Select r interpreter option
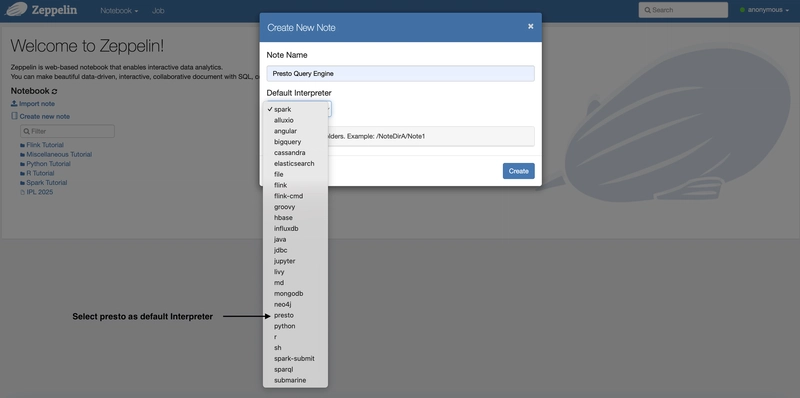800x398 pixels. coord(295,337)
